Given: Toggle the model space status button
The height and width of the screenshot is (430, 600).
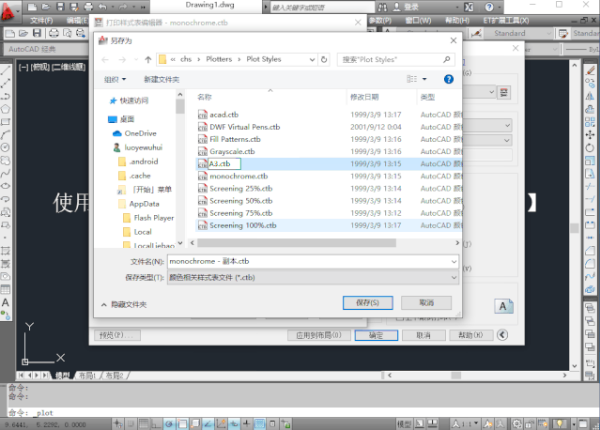Looking at the screenshot, I should 404,424.
